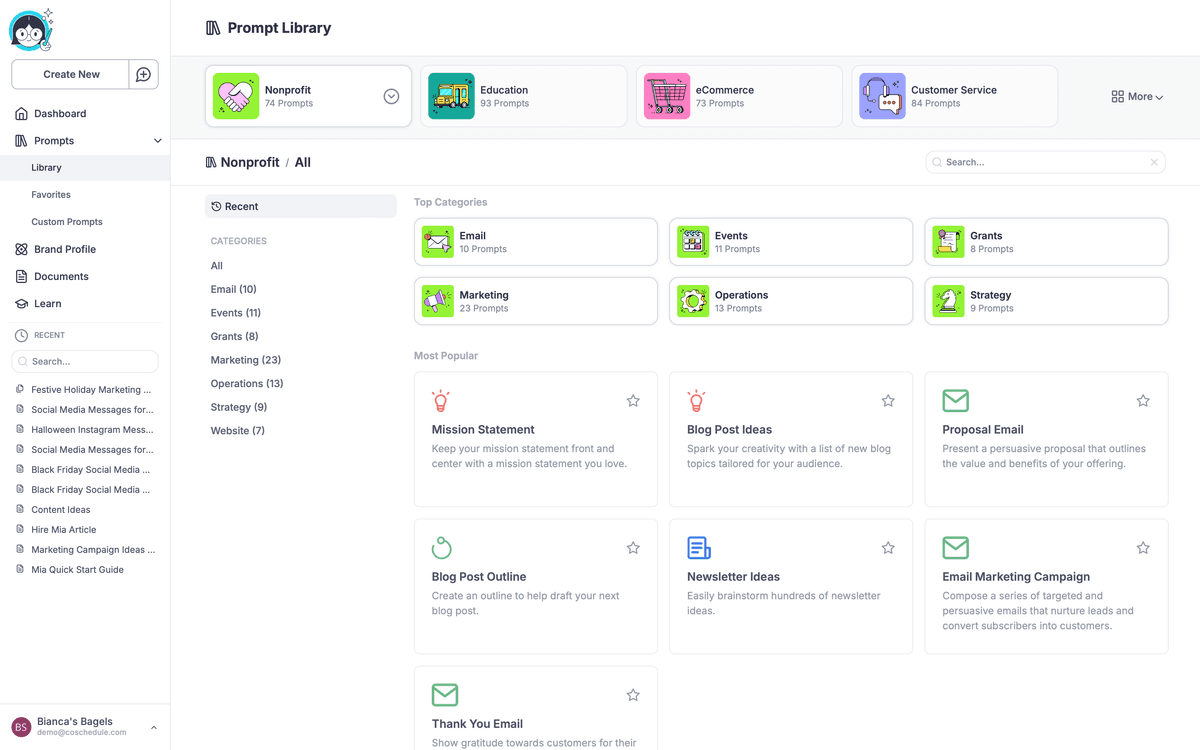Click the Newsletter Ideas document icon
The height and width of the screenshot is (750, 1200).
[x=696, y=547]
